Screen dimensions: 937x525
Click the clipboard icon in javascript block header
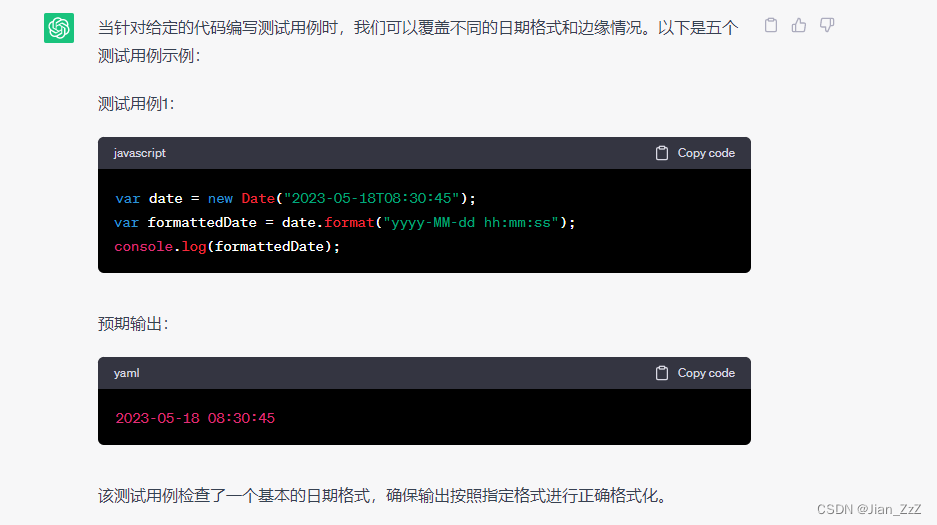(x=662, y=153)
